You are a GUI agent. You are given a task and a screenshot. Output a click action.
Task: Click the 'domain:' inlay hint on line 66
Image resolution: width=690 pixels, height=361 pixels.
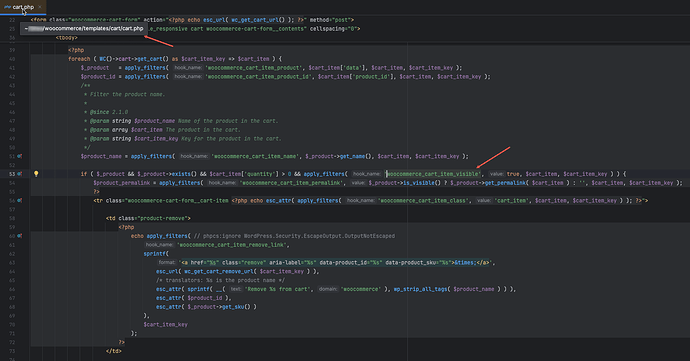coord(328,289)
